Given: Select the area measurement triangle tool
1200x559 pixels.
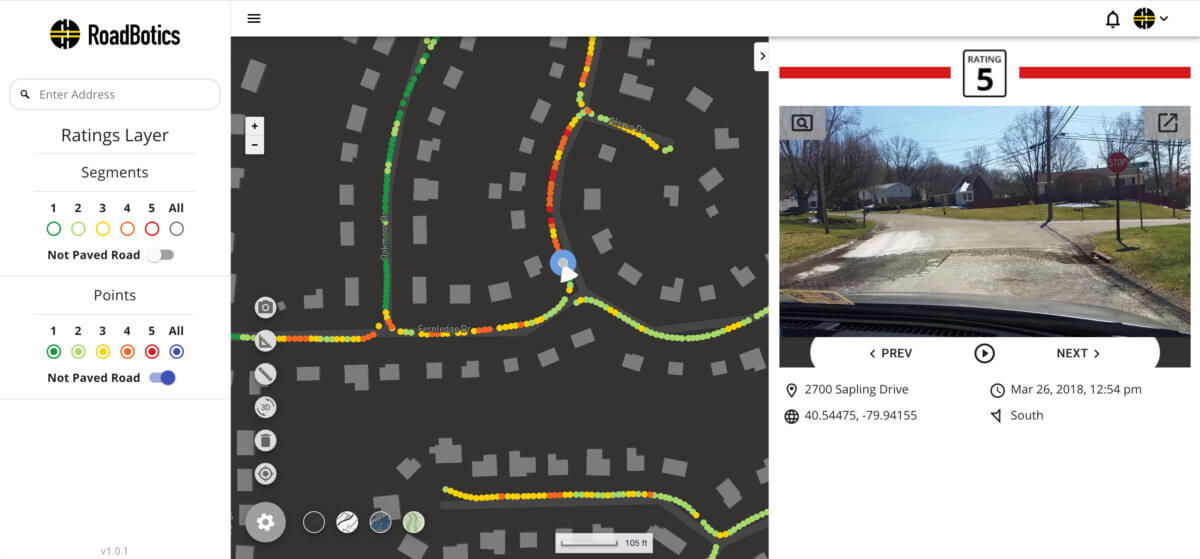Looking at the screenshot, I should point(265,341).
